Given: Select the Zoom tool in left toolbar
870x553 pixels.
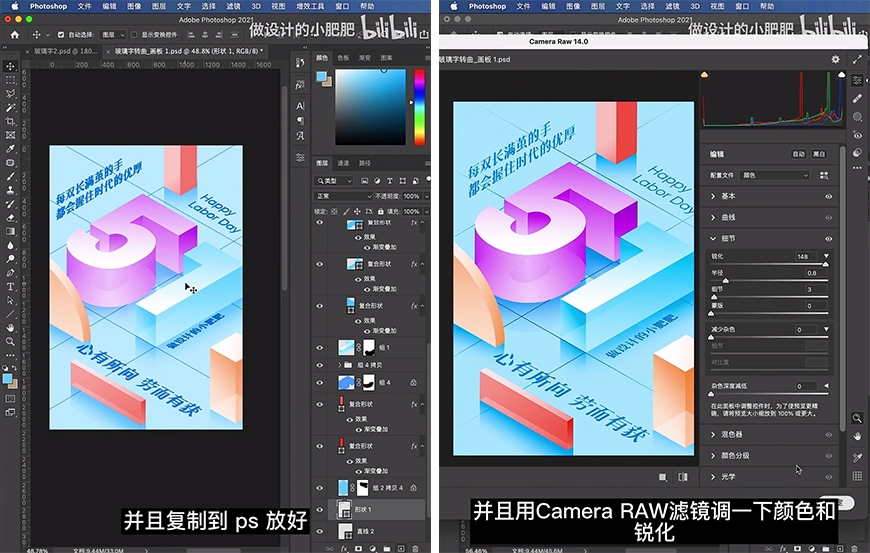Looking at the screenshot, I should (10, 342).
